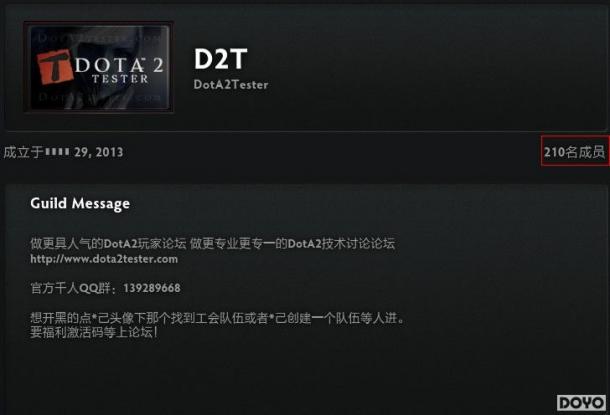Click the DOYO watermark logo
Image resolution: width=610 pixels, height=415 pixels.
tap(581, 403)
